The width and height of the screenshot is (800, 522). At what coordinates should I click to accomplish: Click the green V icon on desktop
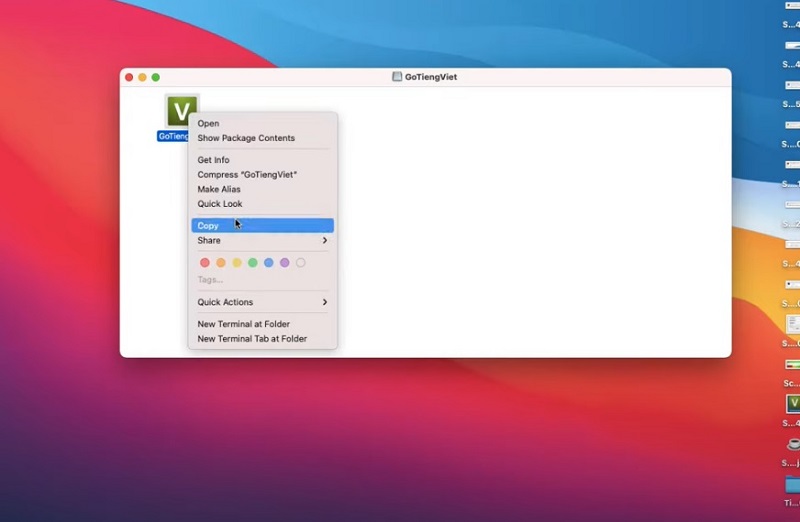click(x=792, y=403)
